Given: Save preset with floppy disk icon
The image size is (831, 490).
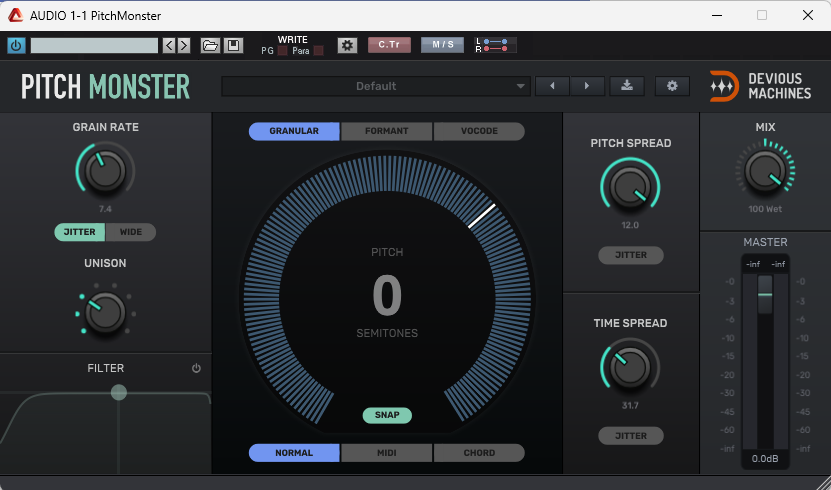Looking at the screenshot, I should (233, 46).
